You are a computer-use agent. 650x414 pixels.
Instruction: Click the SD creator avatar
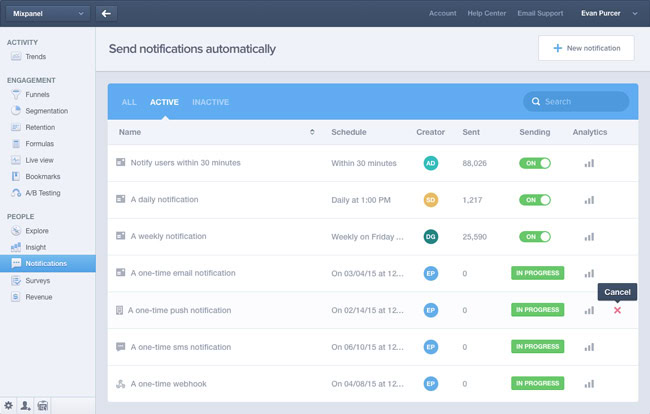click(x=431, y=200)
